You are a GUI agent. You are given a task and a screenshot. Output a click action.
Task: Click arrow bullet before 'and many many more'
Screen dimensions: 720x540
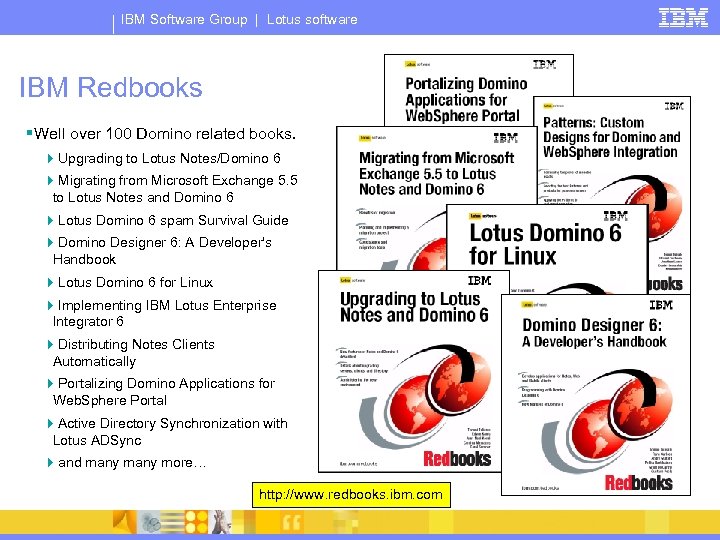(x=50, y=462)
